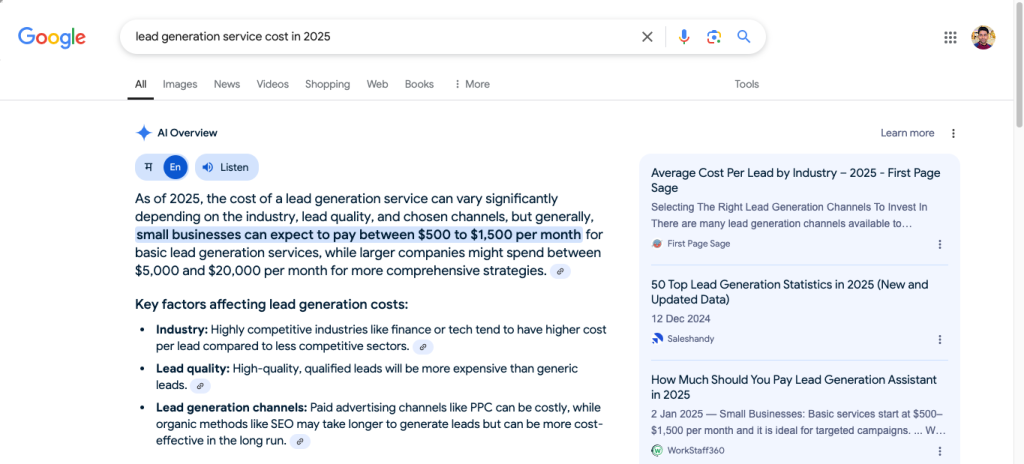The height and width of the screenshot is (464, 1024).
Task: Open the Google apps grid
Action: point(950,37)
